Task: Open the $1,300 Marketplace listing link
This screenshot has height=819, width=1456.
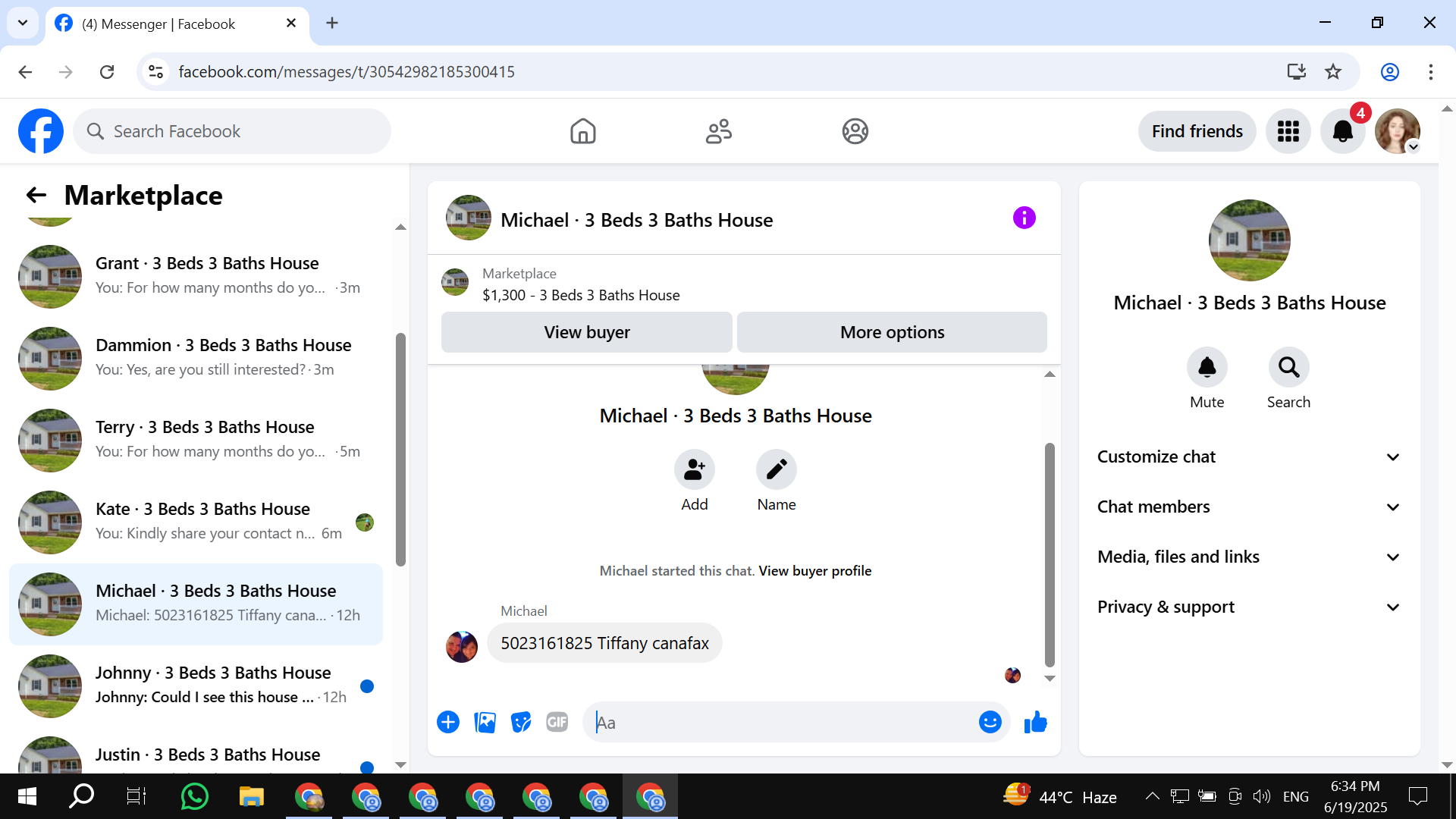Action: (581, 295)
